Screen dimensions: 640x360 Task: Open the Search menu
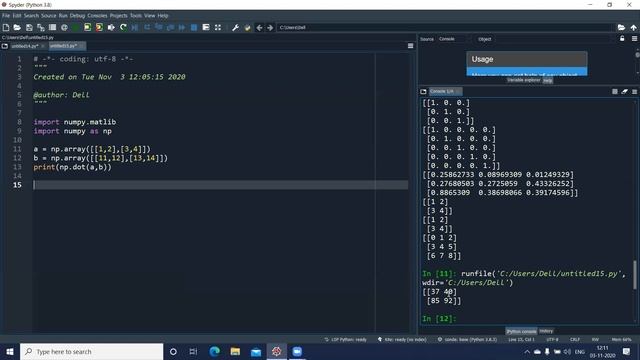(31, 16)
